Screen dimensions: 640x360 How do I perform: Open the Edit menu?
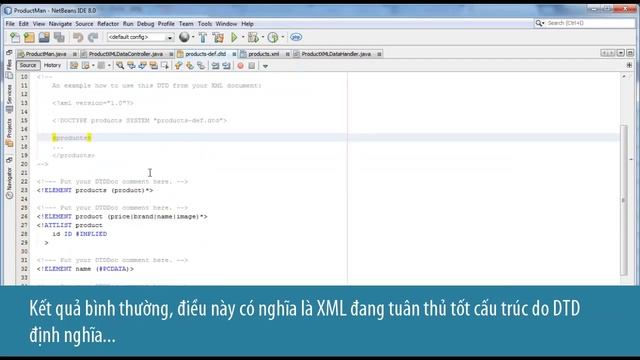coord(24,24)
